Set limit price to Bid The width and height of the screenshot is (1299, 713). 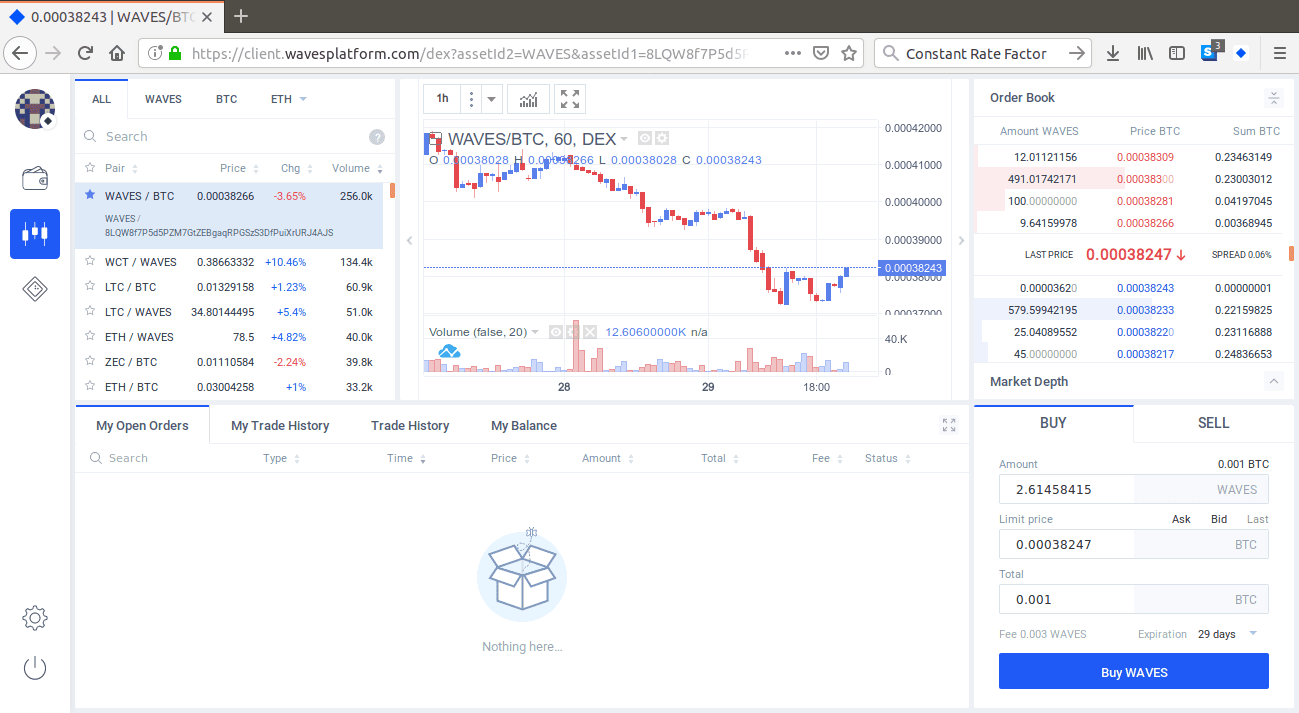click(x=1219, y=519)
